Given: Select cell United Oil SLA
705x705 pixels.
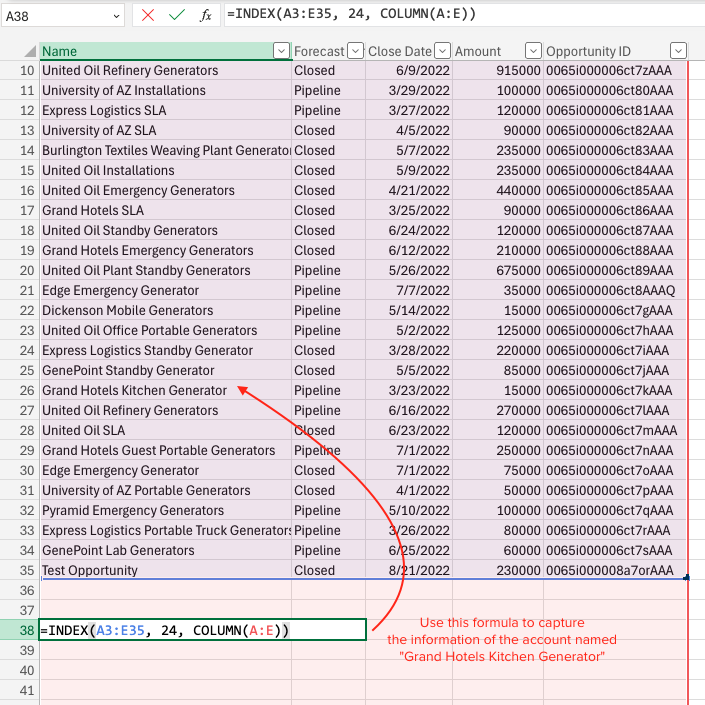Looking at the screenshot, I should click(165, 430).
